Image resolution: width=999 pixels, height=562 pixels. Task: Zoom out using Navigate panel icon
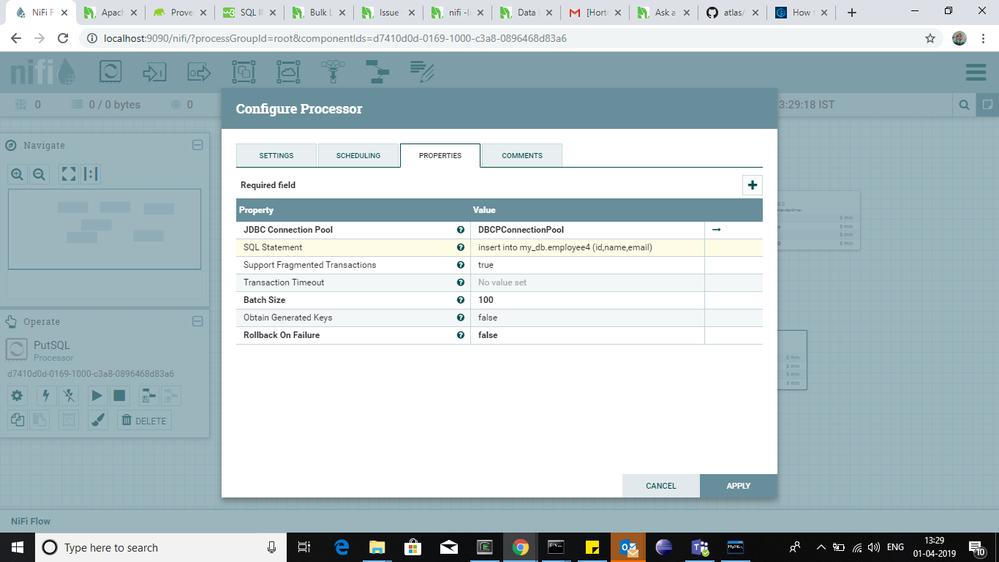pyautogui.click(x=40, y=174)
